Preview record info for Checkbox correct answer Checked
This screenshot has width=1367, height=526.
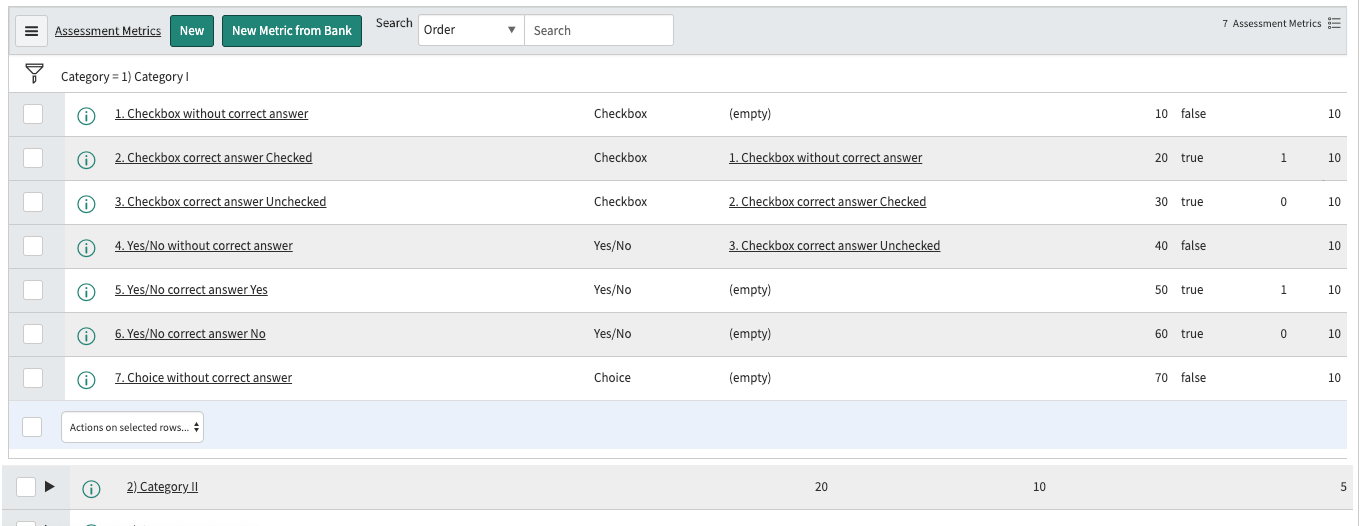(x=86, y=159)
